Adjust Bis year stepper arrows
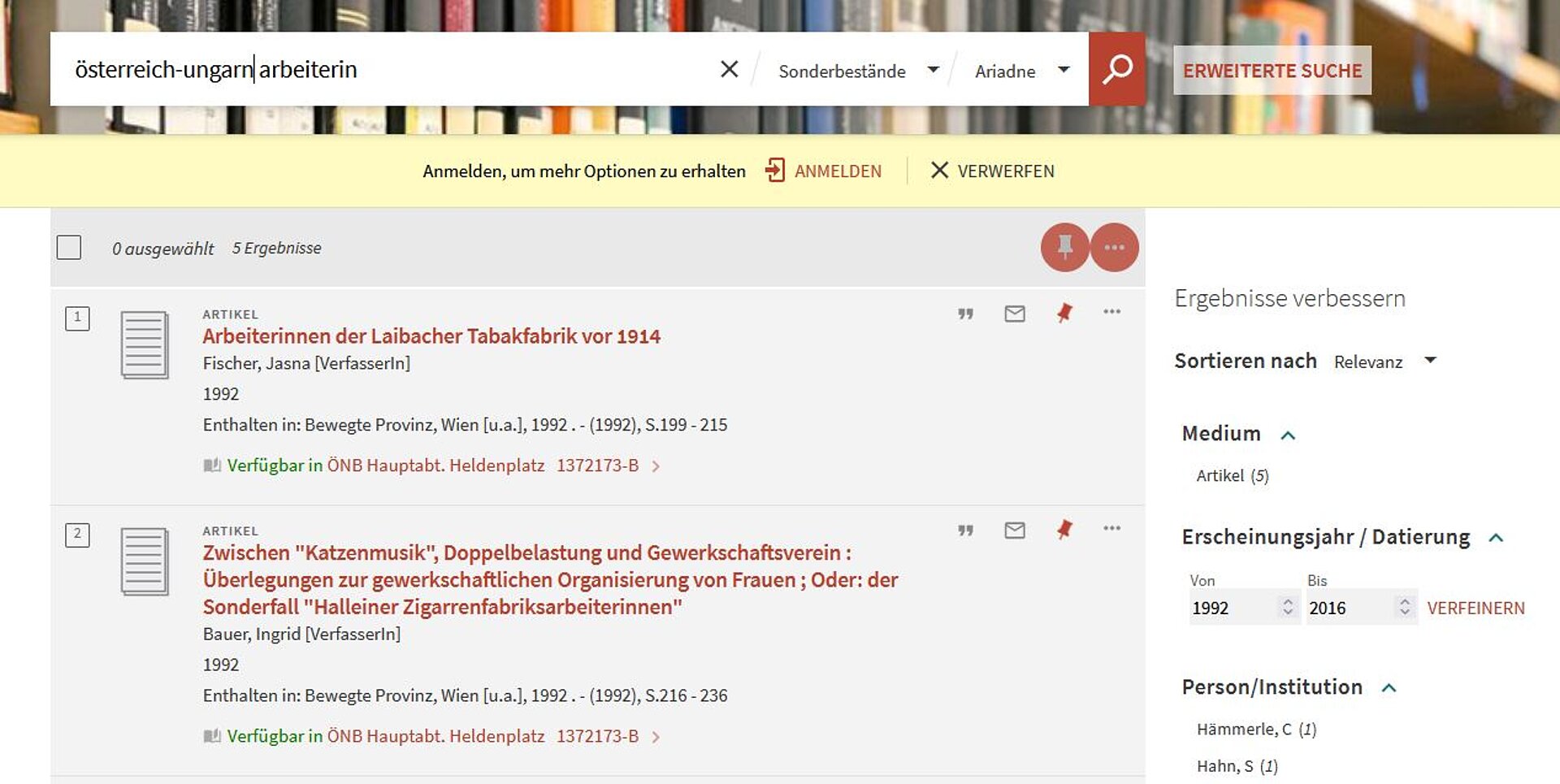This screenshot has width=1560, height=784. (1404, 607)
